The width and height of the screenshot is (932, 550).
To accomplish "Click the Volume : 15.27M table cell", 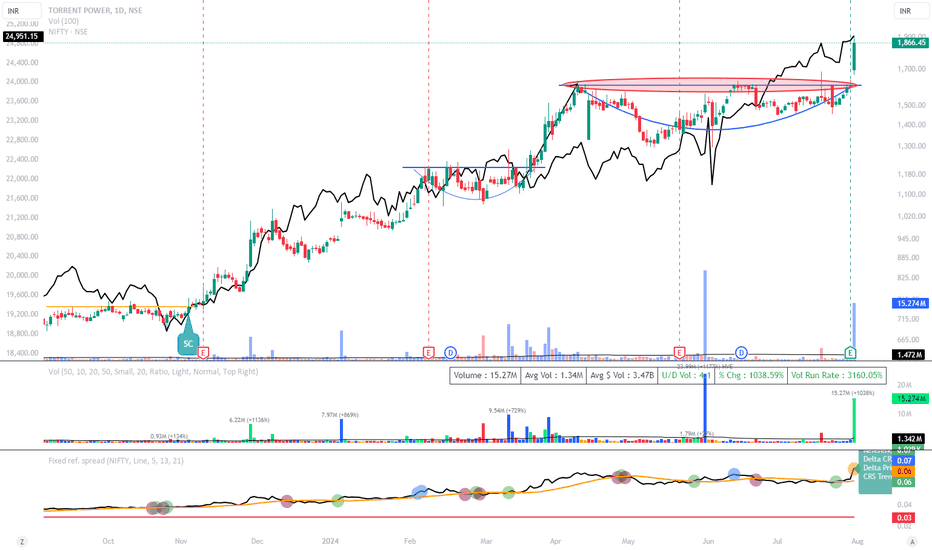I will [485, 375].
